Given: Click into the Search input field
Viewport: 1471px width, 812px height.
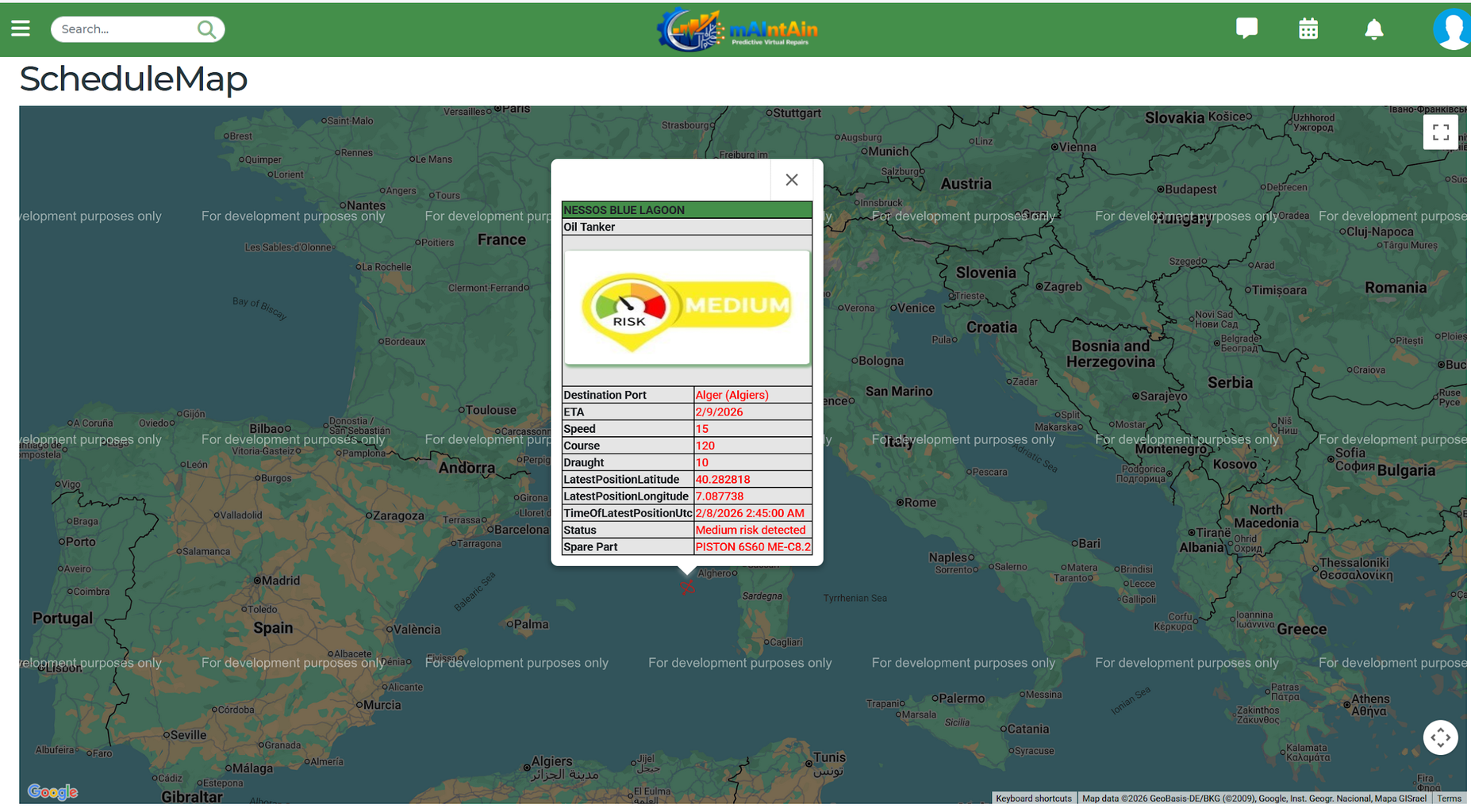Looking at the screenshot, I should pos(125,29).
